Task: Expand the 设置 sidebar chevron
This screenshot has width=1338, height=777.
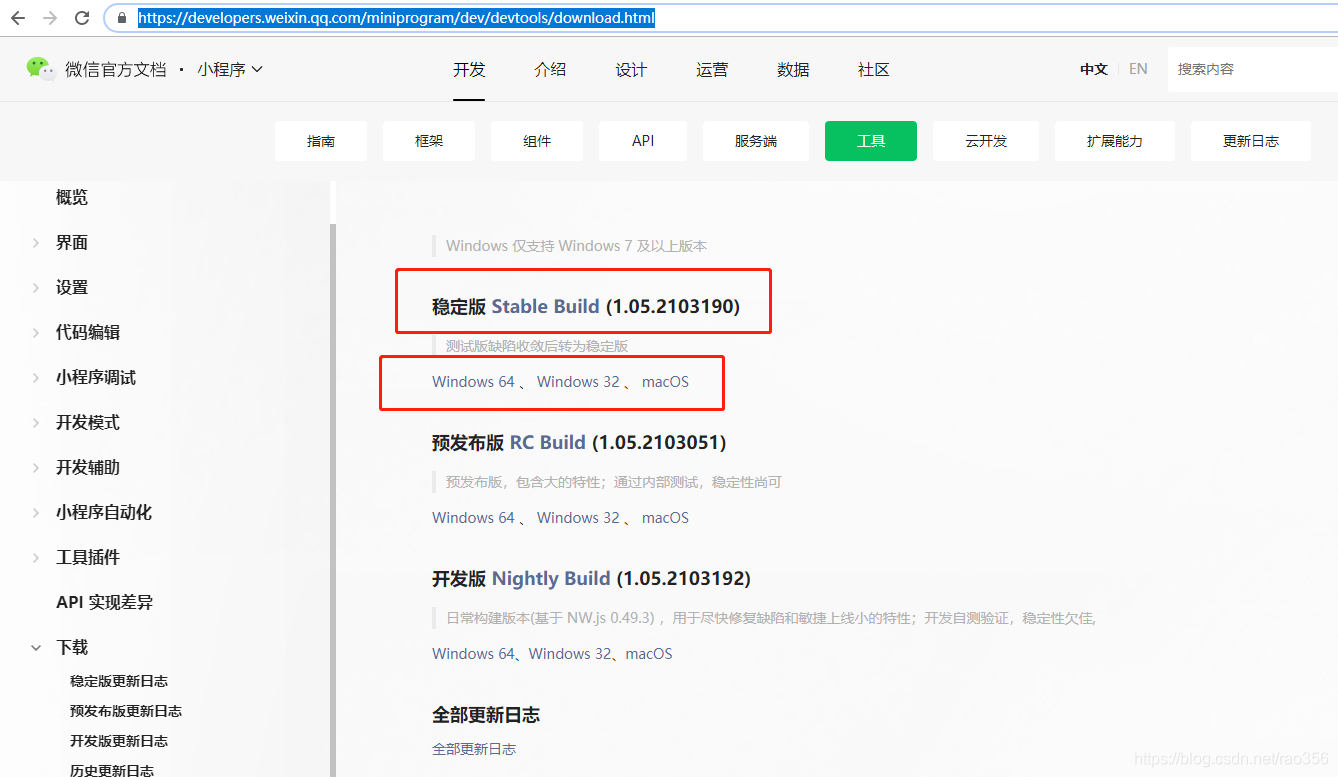Action: pos(36,288)
